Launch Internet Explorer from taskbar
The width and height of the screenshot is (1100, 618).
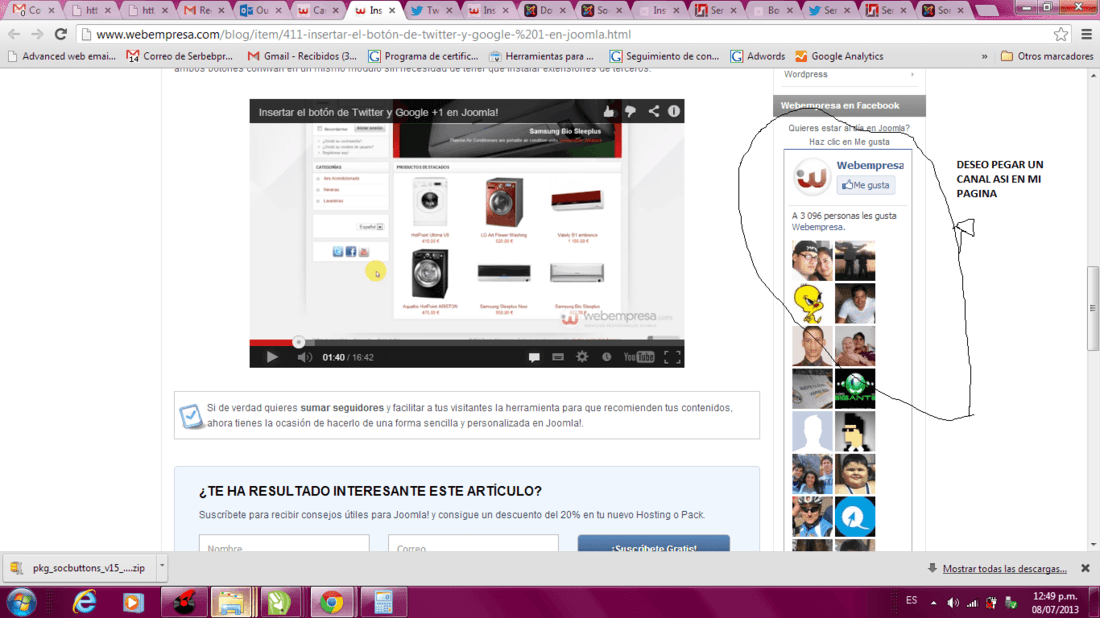pyautogui.click(x=84, y=603)
